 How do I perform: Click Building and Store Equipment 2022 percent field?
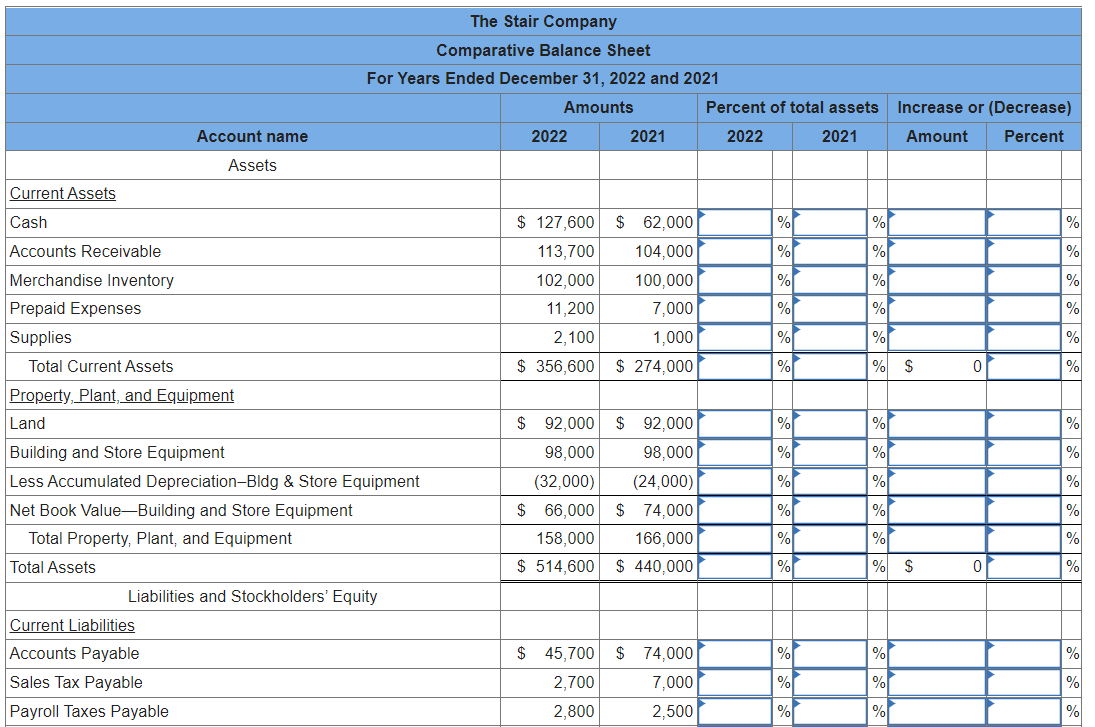click(735, 453)
